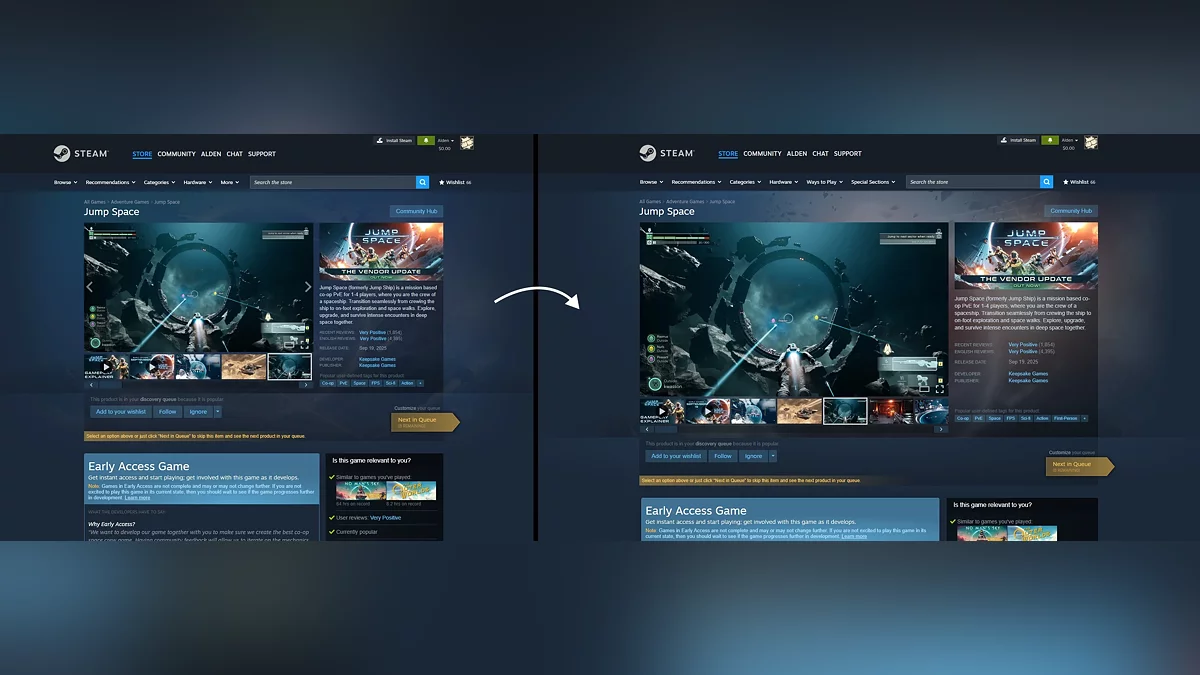Viewport: 1200px width, 675px height.
Task: Click the user avatar in the right Steam page
Action: point(1091,142)
